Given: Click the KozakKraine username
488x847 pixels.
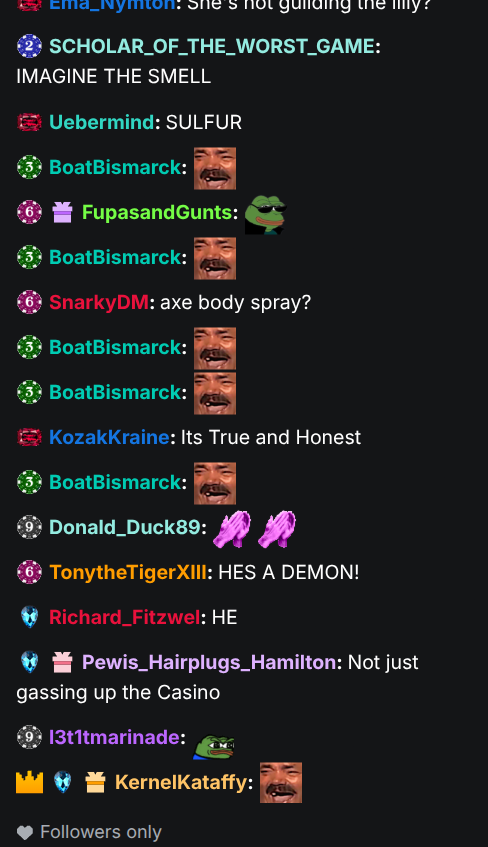Looking at the screenshot, I should pos(109,437).
